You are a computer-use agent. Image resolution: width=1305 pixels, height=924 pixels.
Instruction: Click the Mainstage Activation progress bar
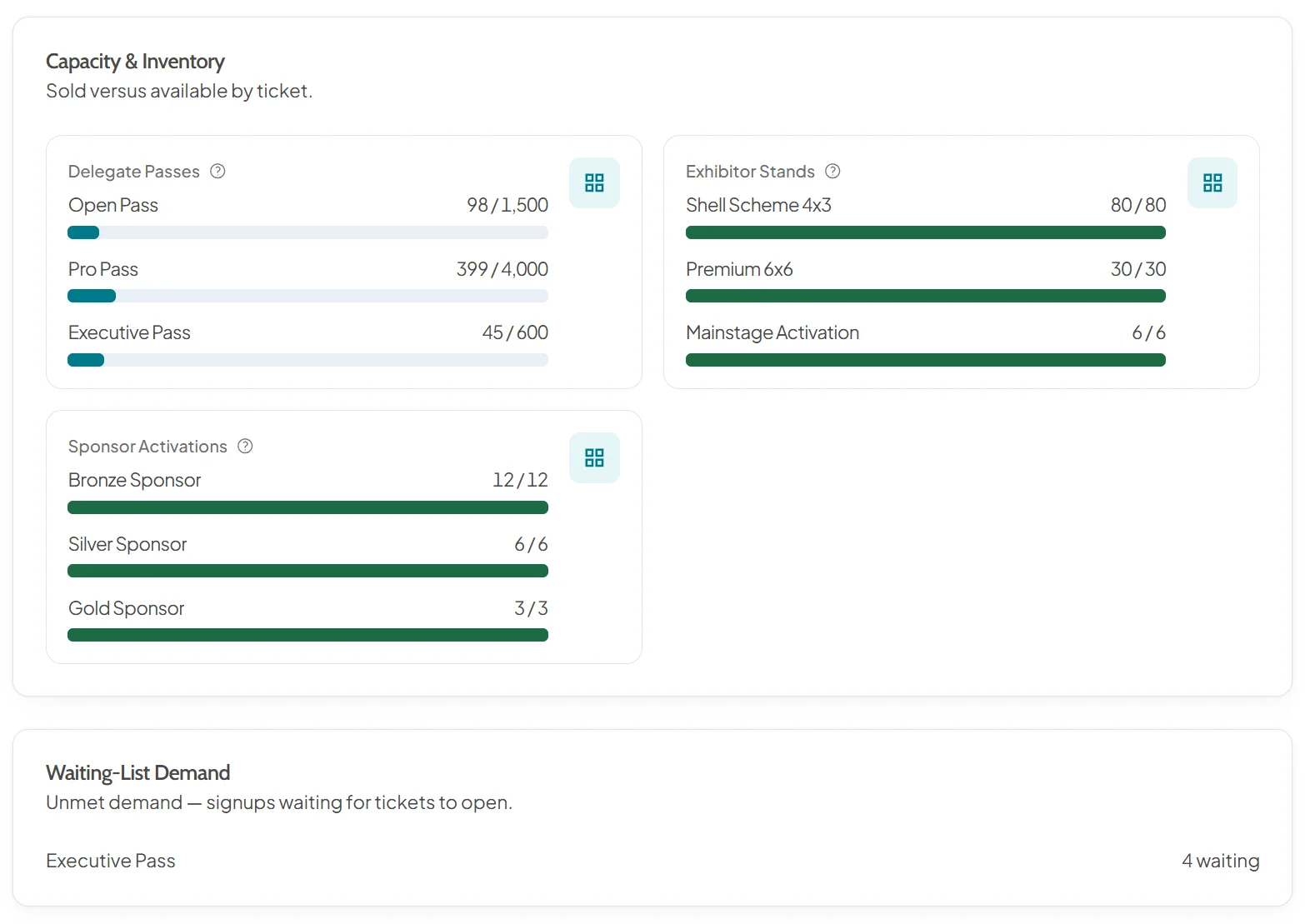(x=926, y=360)
